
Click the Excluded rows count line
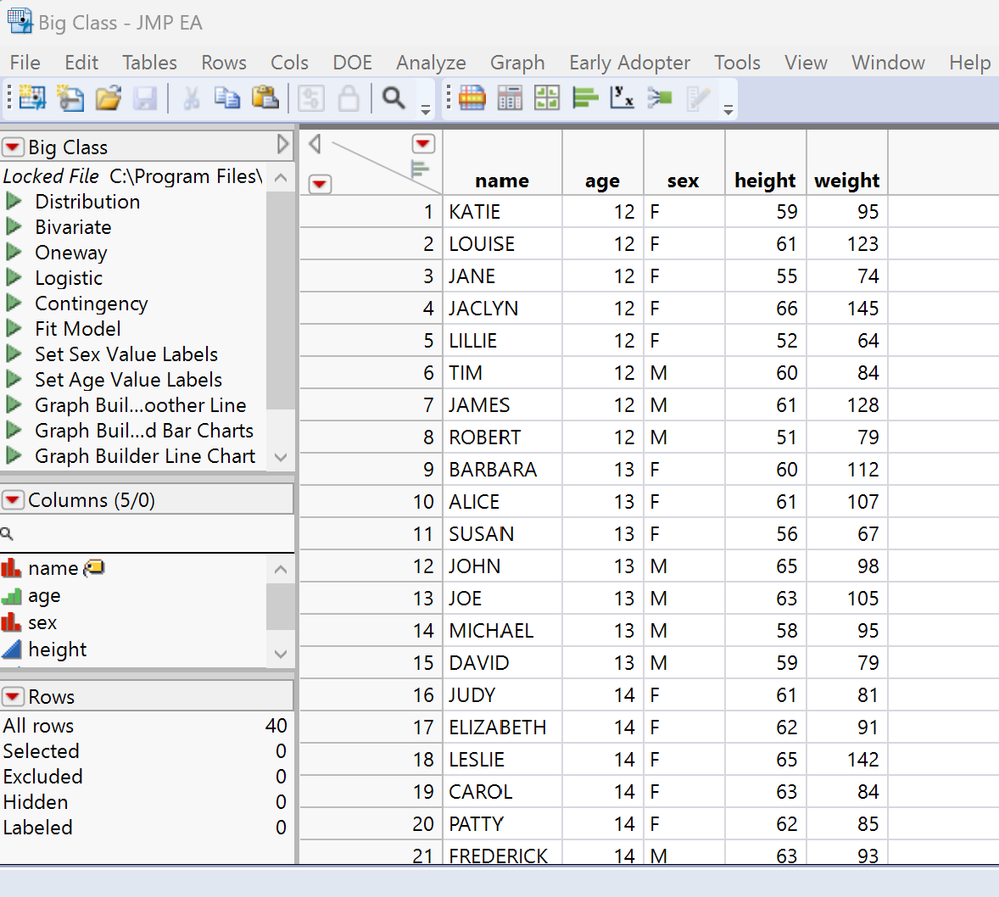145,777
